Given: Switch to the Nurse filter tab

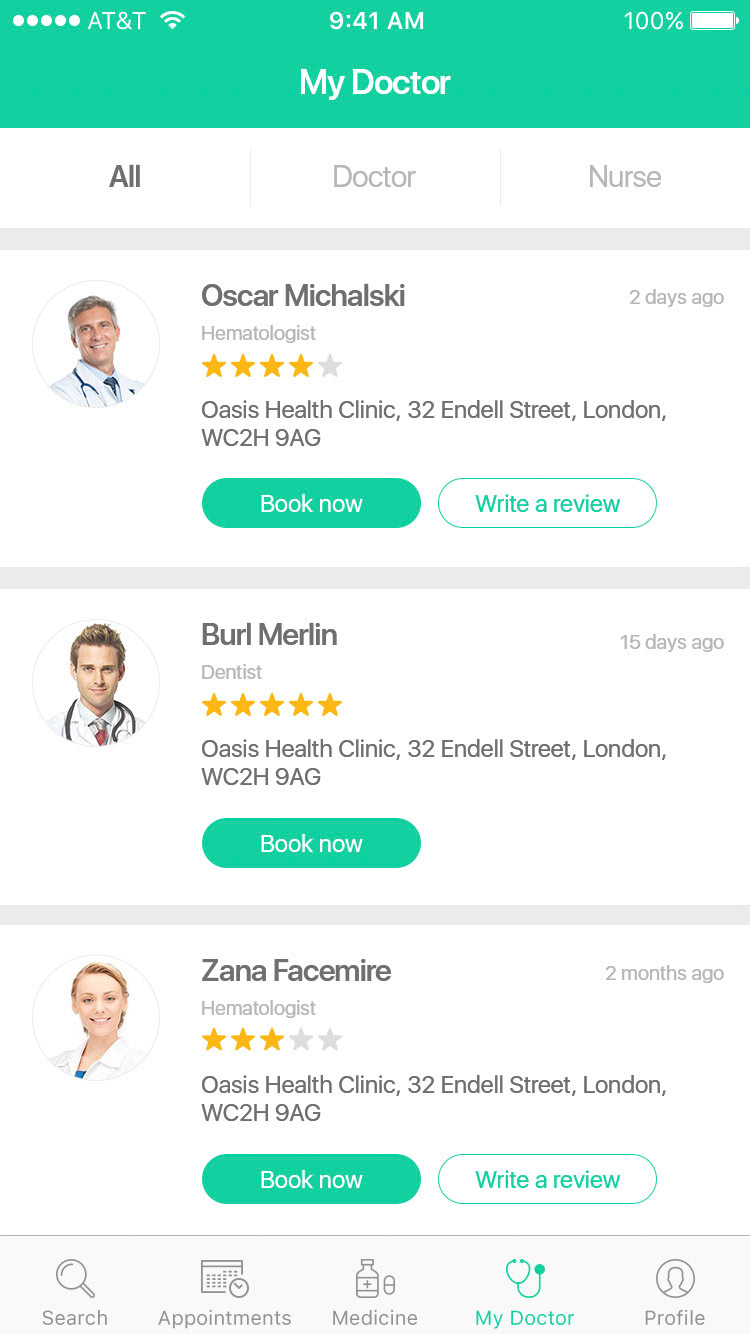Looking at the screenshot, I should pos(625,177).
